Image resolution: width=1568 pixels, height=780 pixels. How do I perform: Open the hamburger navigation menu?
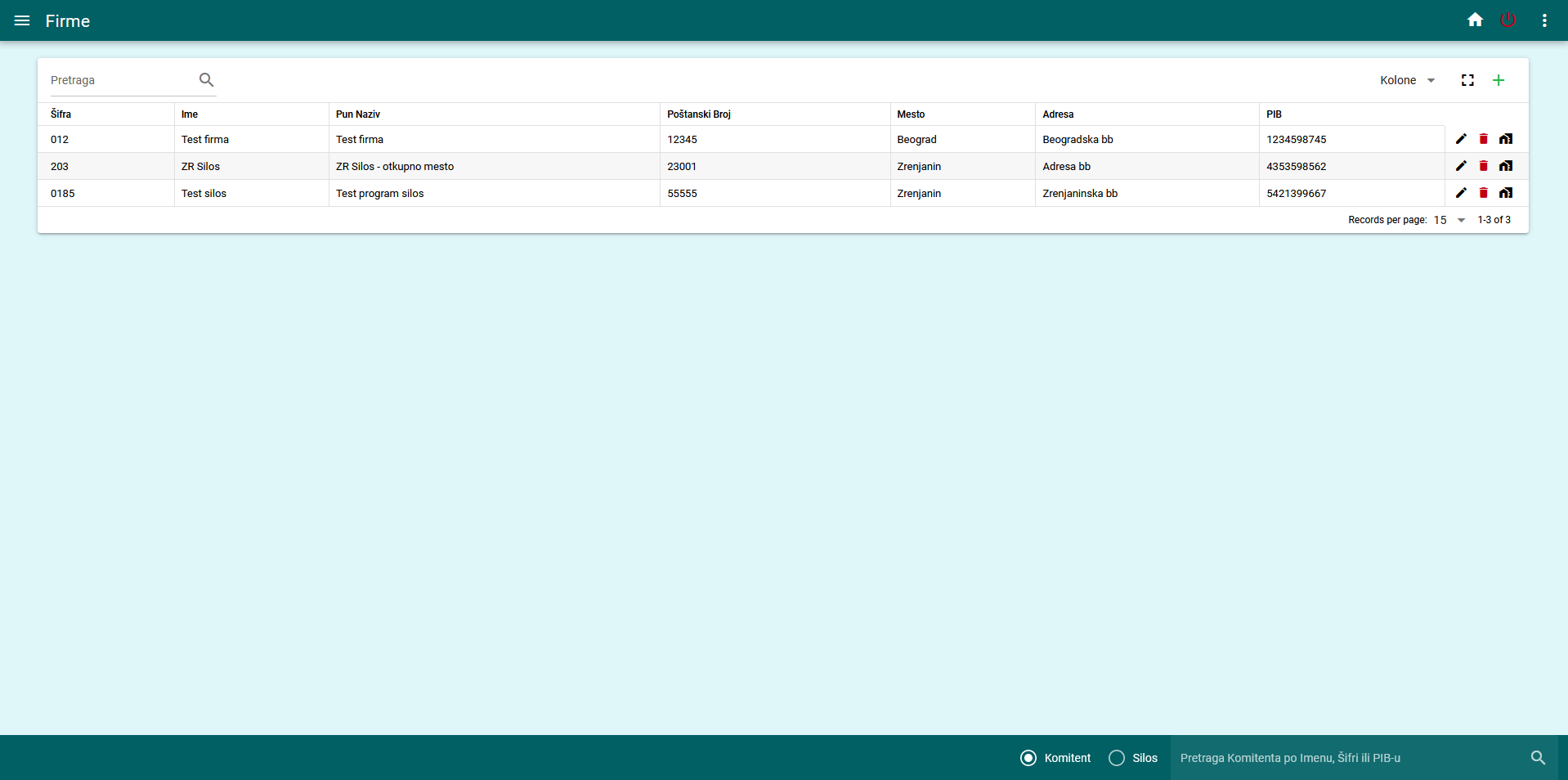pos(22,20)
